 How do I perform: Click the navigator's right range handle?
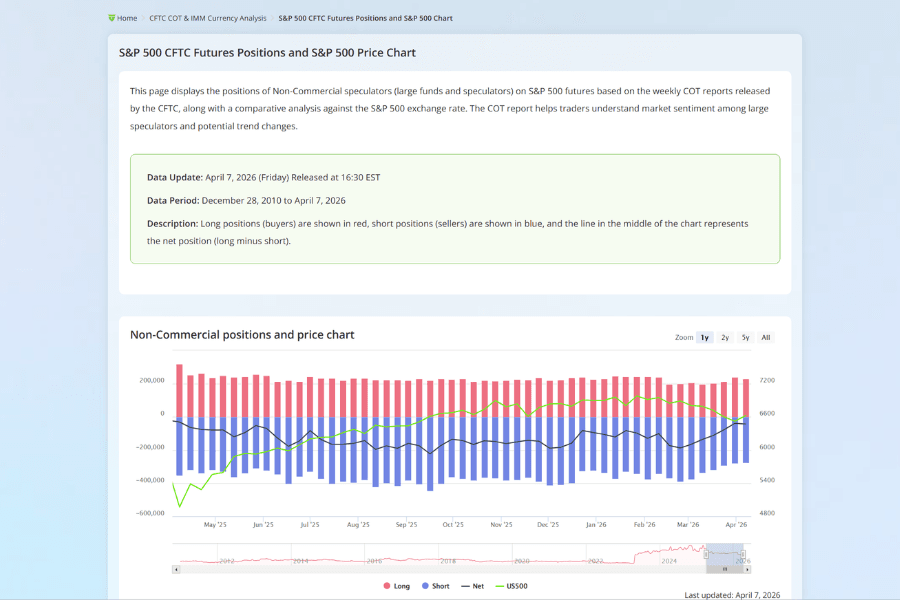pos(742,552)
